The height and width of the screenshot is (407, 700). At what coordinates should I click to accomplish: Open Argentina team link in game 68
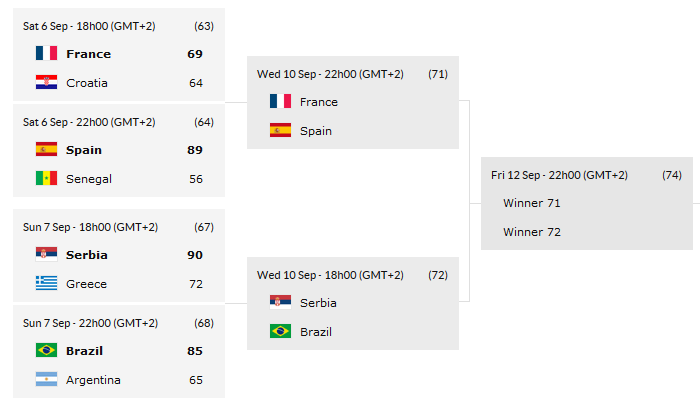(93, 380)
